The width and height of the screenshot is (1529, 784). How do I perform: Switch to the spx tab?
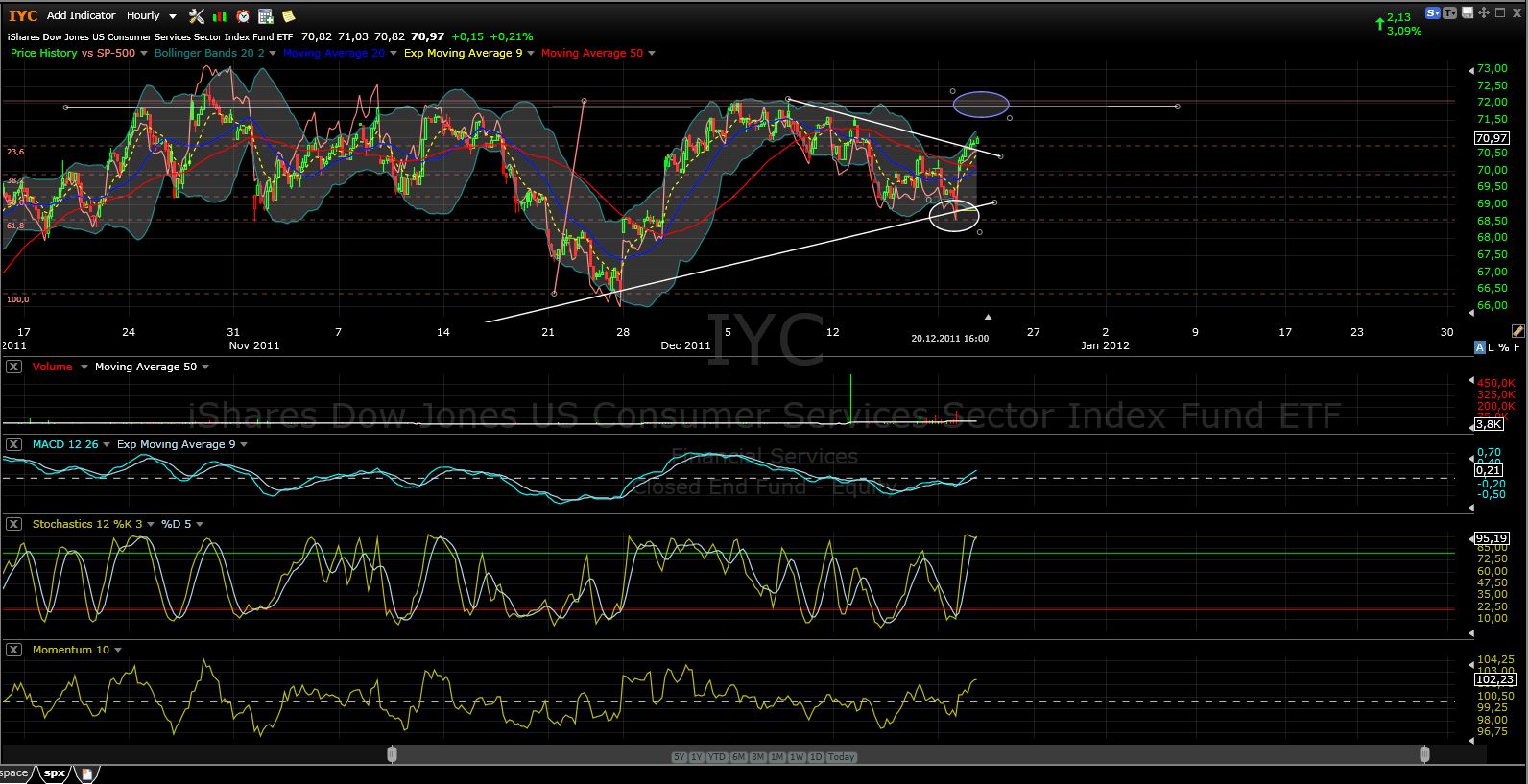[54, 772]
